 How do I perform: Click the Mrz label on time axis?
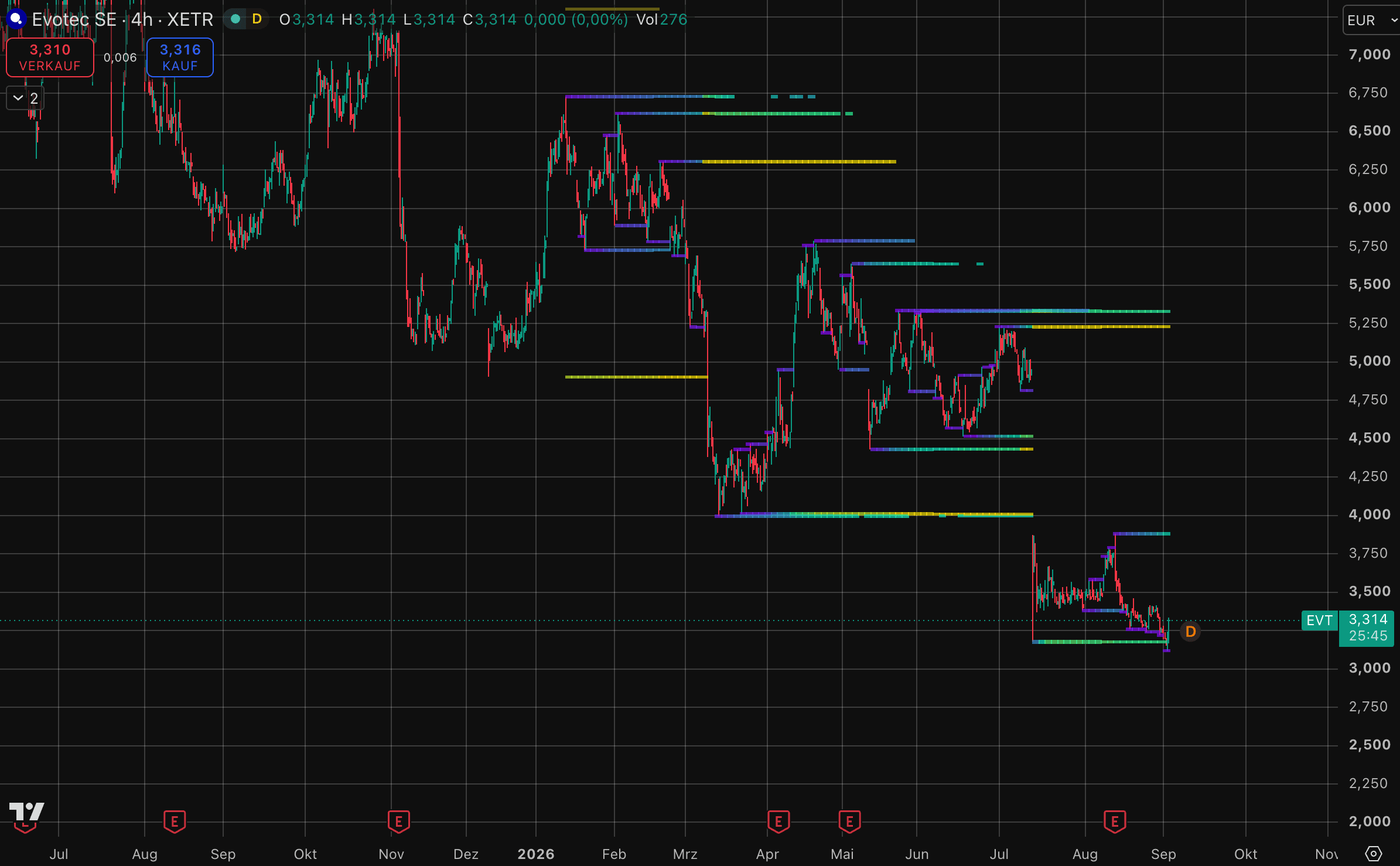[685, 854]
